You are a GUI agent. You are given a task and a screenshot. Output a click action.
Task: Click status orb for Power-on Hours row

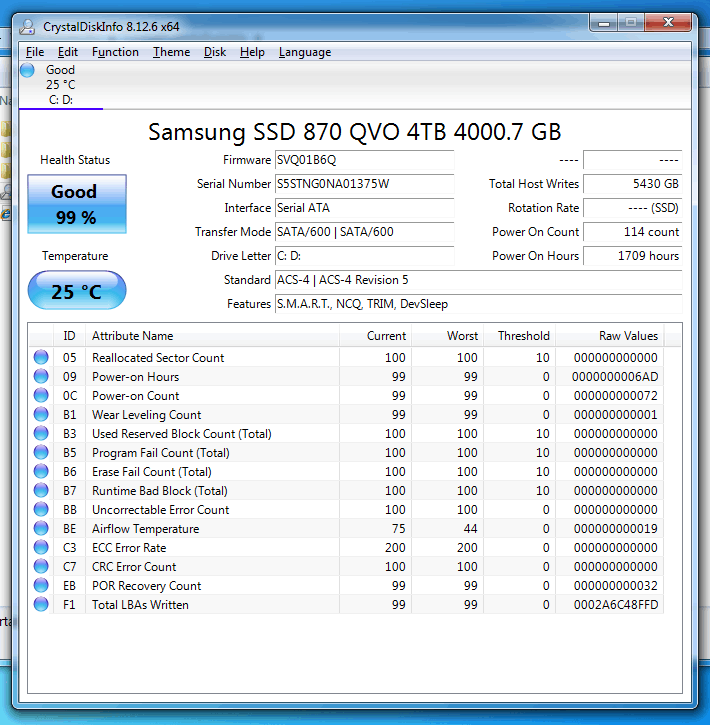click(41, 376)
